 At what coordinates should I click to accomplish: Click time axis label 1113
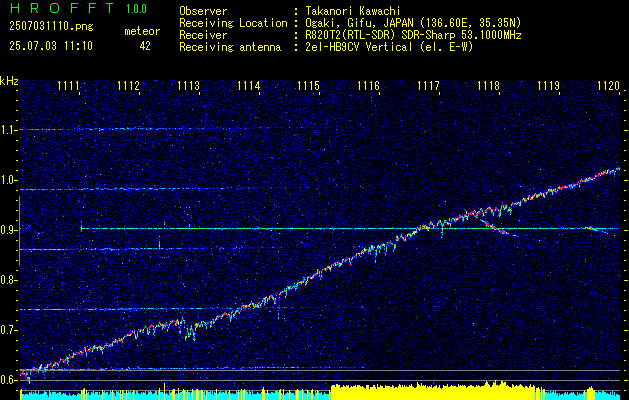pos(189,85)
